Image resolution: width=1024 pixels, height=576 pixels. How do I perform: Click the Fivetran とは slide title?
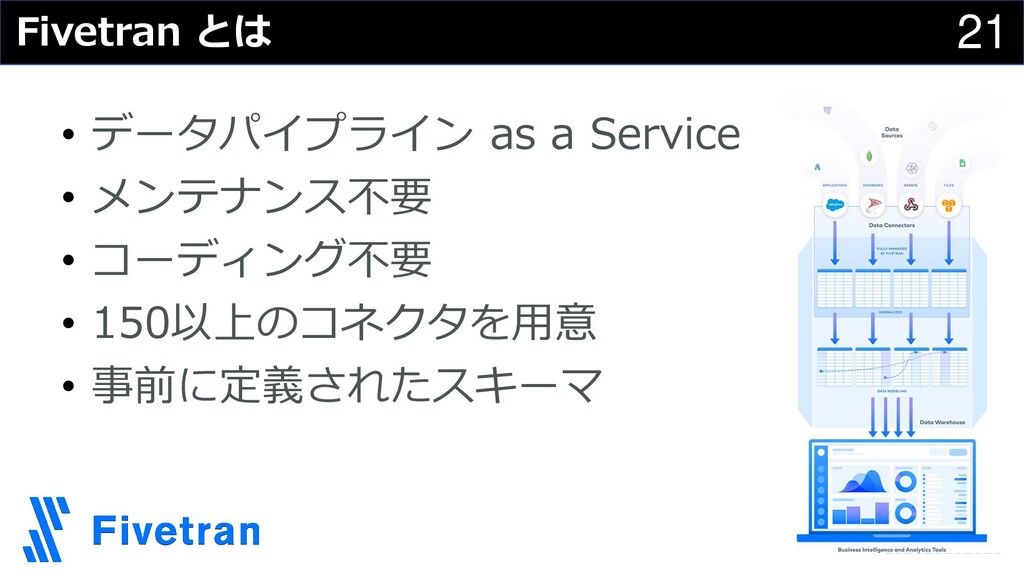[x=144, y=31]
